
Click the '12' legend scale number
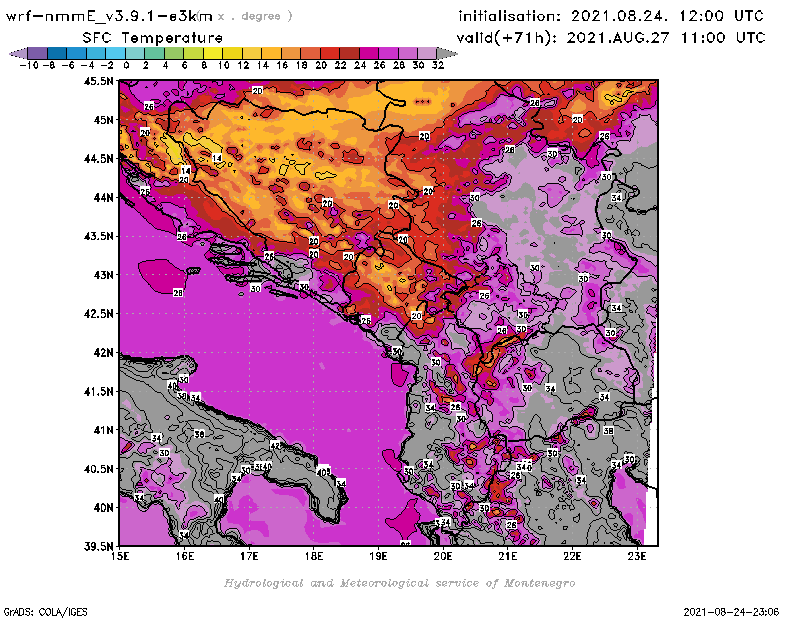point(243,65)
